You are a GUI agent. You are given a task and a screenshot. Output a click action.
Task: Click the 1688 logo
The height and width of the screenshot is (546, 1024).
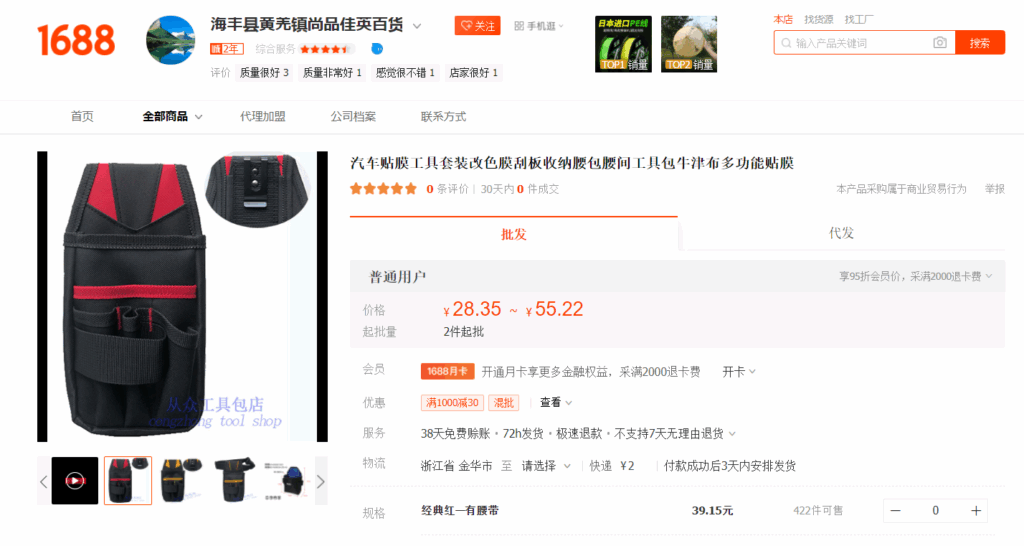point(76,40)
